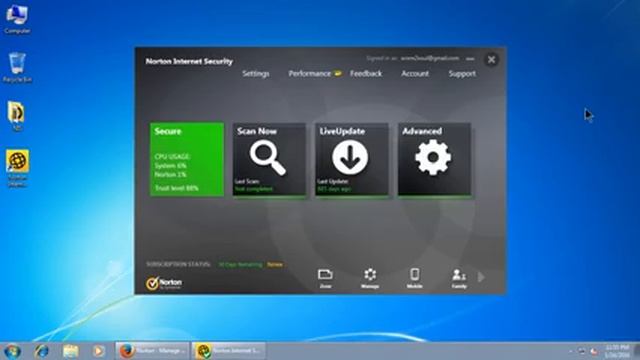This screenshot has height=360, width=640.
Task: Show hidden system tray icons
Action: 571,351
